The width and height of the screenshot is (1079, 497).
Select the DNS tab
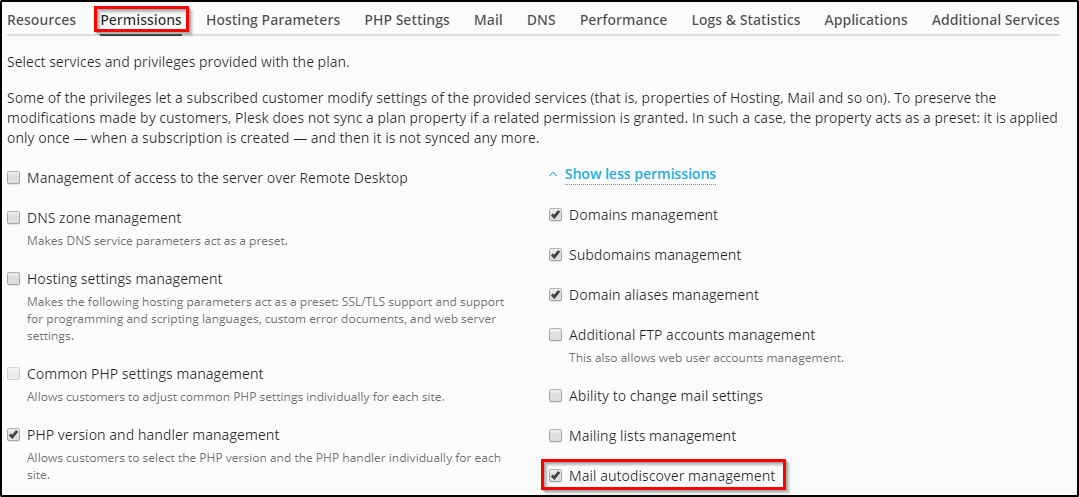541,20
